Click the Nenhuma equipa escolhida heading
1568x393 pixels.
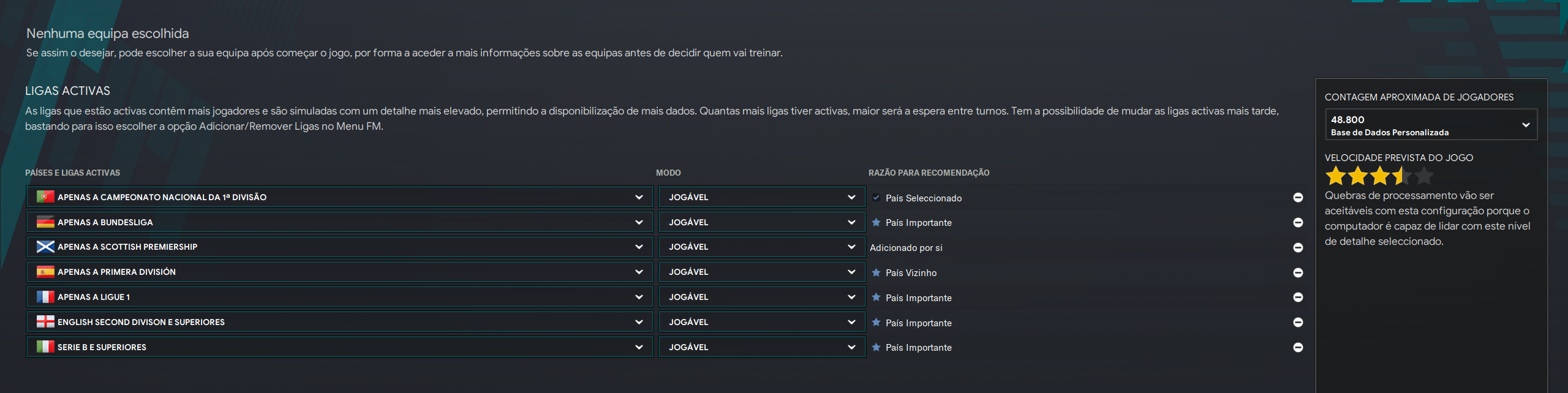click(x=107, y=34)
